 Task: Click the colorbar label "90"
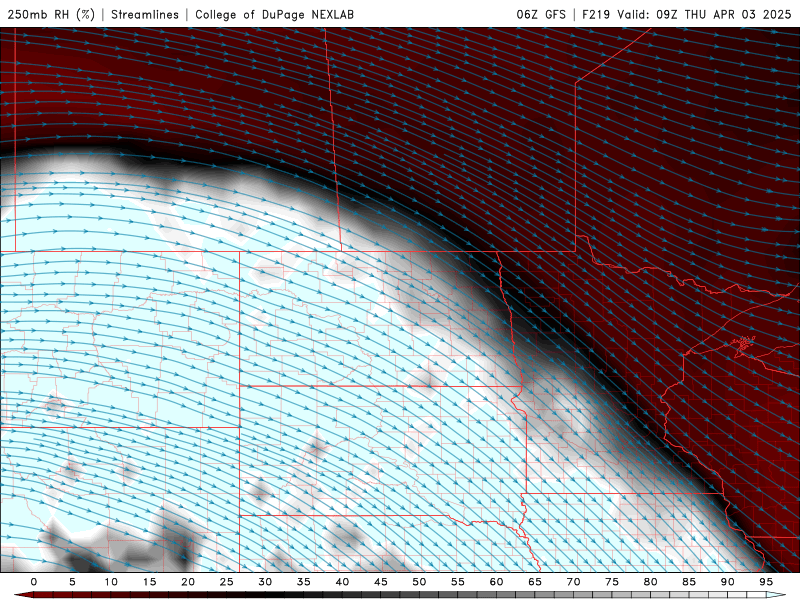pyautogui.click(x=728, y=582)
